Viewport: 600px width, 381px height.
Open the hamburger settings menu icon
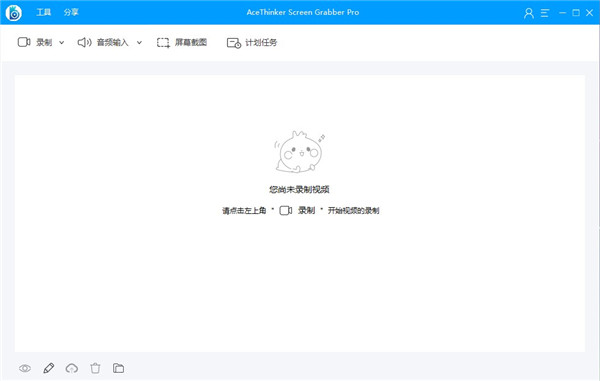(x=545, y=13)
